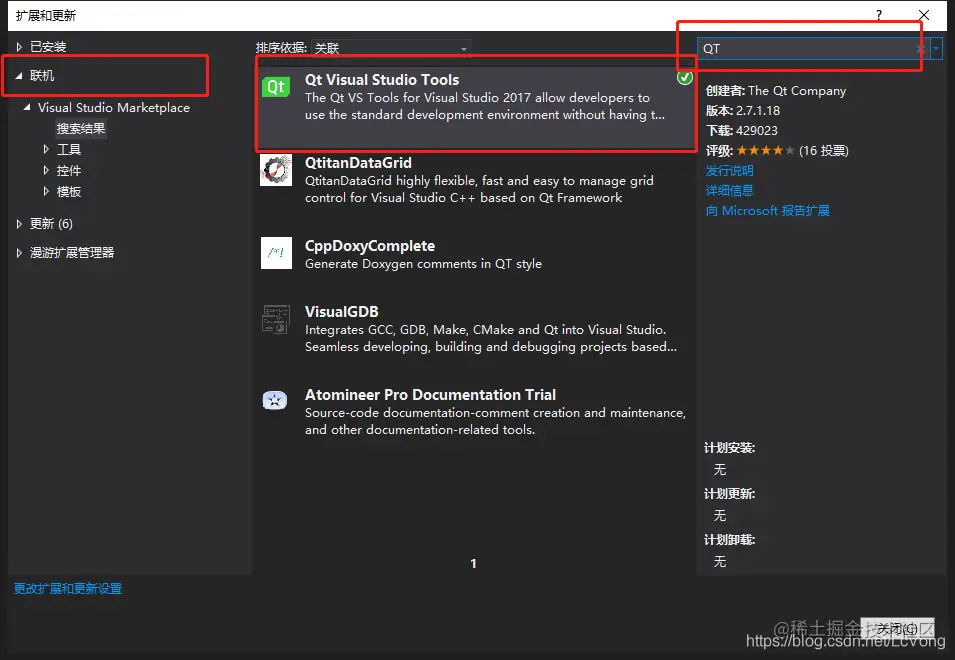Click QtitanDataGrid description text

[479, 189]
